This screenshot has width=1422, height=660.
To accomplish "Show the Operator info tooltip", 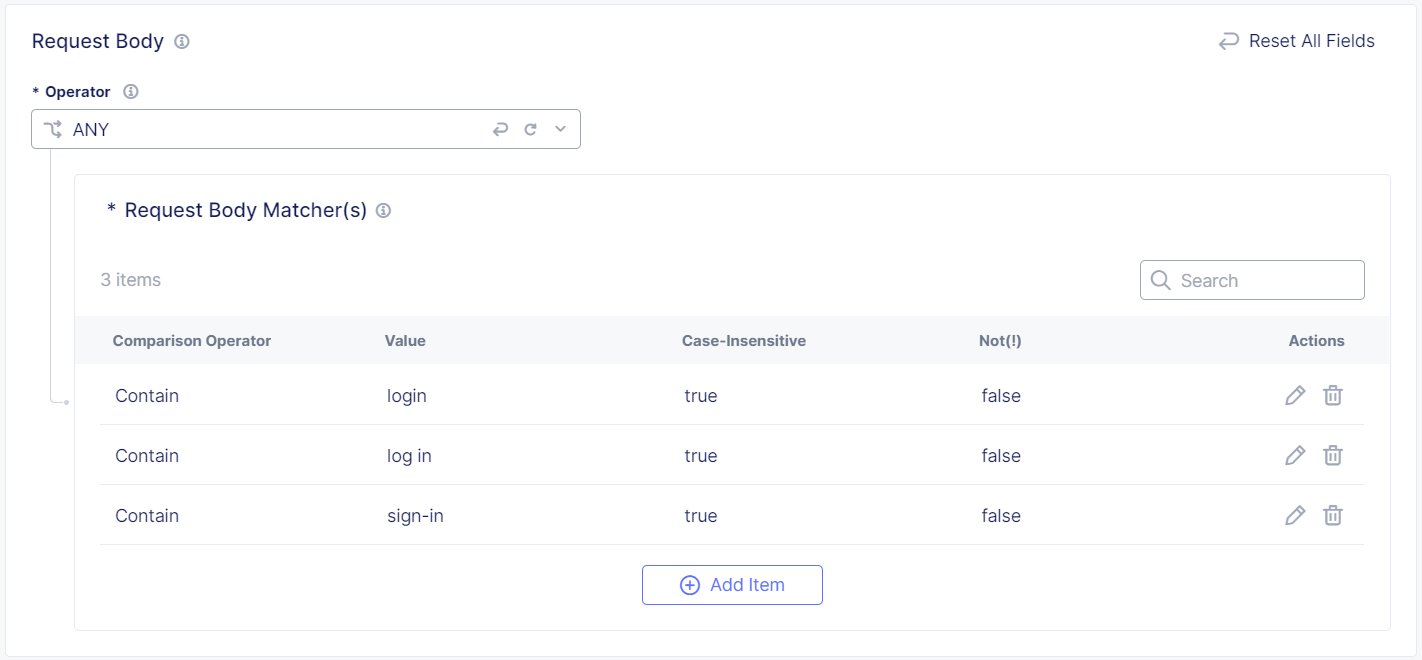I will (130, 91).
